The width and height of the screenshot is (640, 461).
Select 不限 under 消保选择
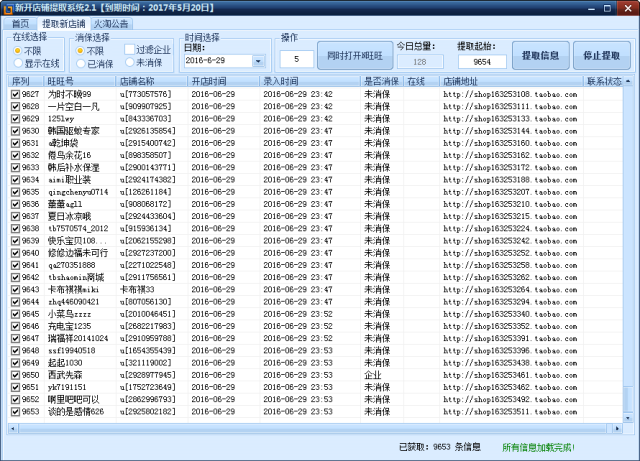click(x=90, y=51)
